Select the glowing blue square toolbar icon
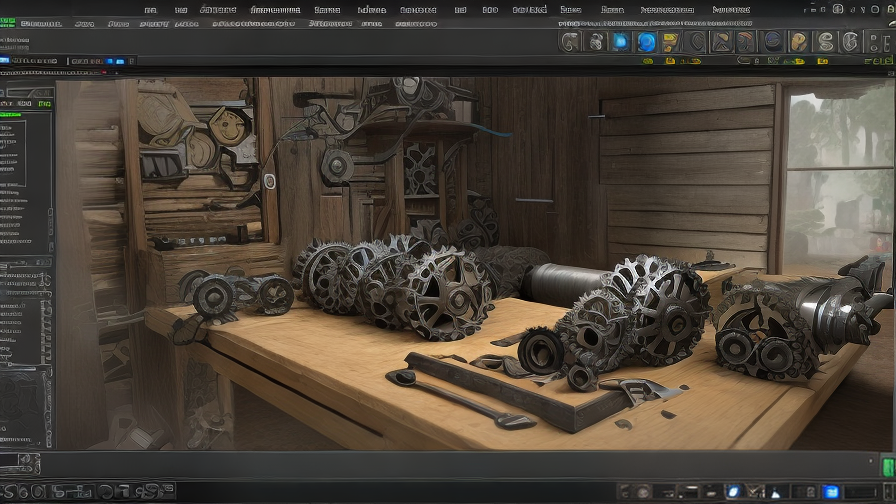The height and width of the screenshot is (504, 896). tap(621, 42)
